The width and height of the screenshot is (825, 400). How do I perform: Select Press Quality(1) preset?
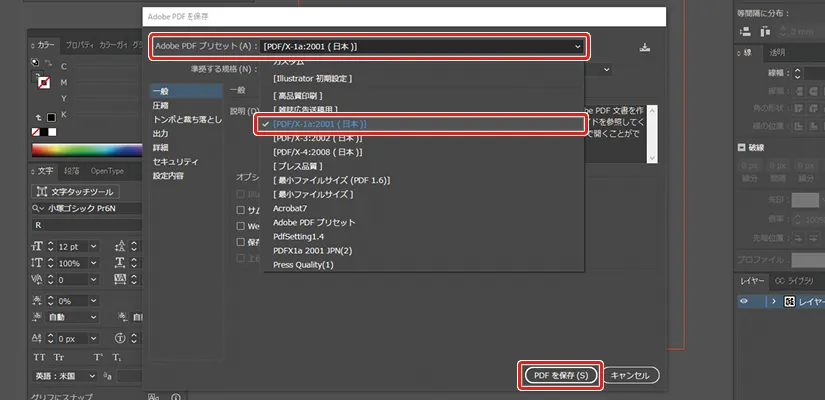(x=424, y=265)
